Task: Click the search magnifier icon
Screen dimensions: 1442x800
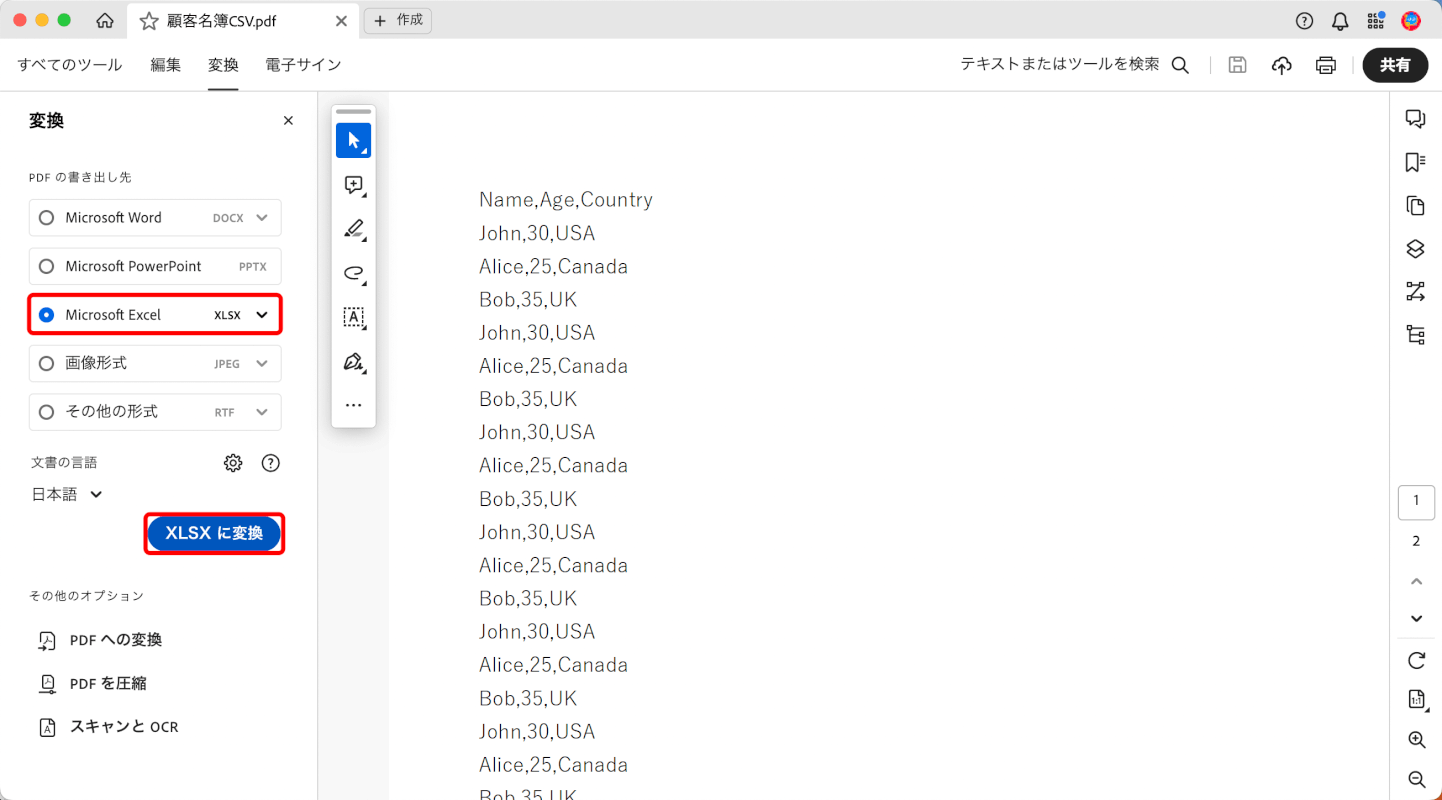Action: 1180,65
